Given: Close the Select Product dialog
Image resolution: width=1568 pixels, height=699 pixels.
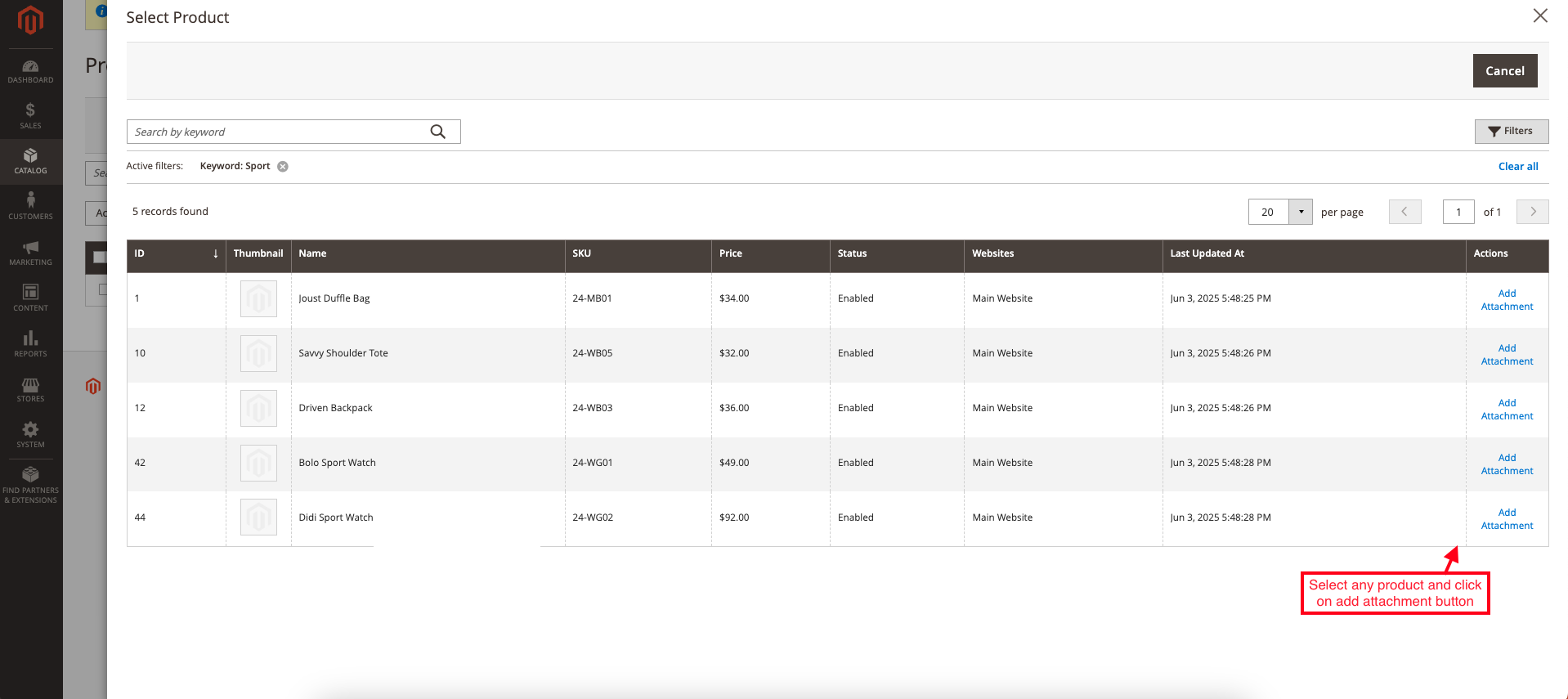Looking at the screenshot, I should click(1540, 16).
